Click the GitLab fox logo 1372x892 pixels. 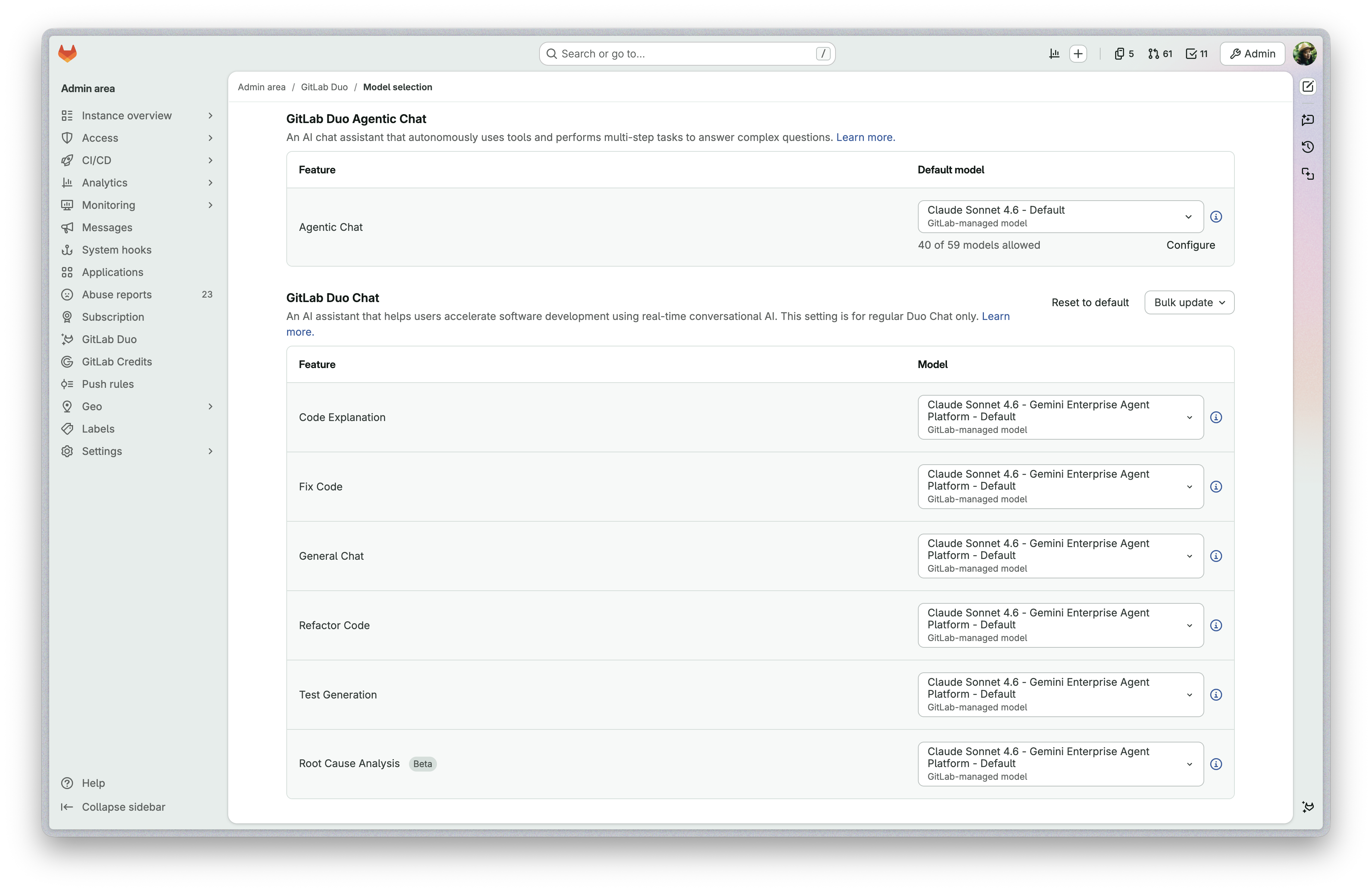[67, 54]
